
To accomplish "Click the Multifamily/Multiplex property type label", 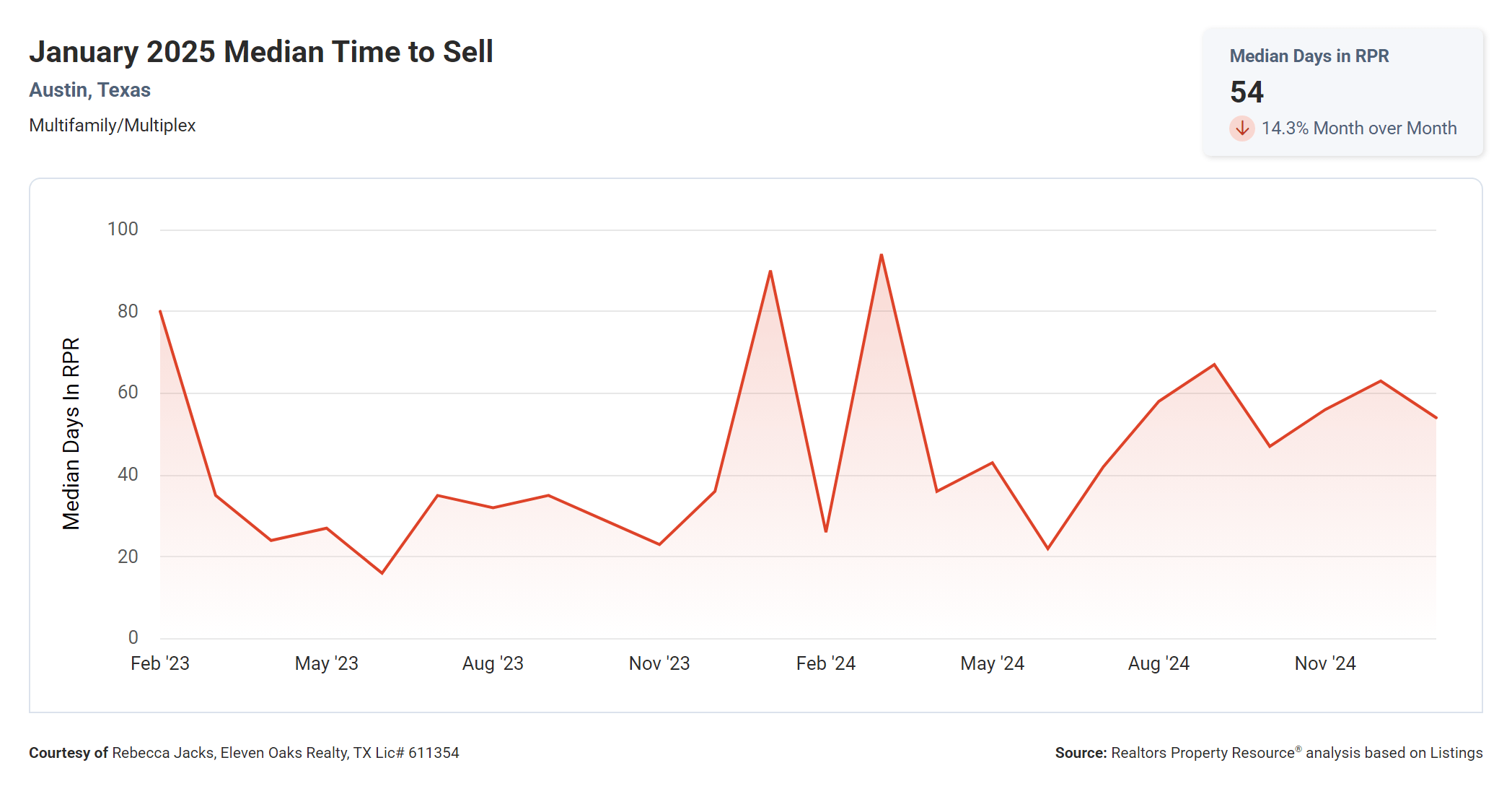I will pyautogui.click(x=112, y=126).
